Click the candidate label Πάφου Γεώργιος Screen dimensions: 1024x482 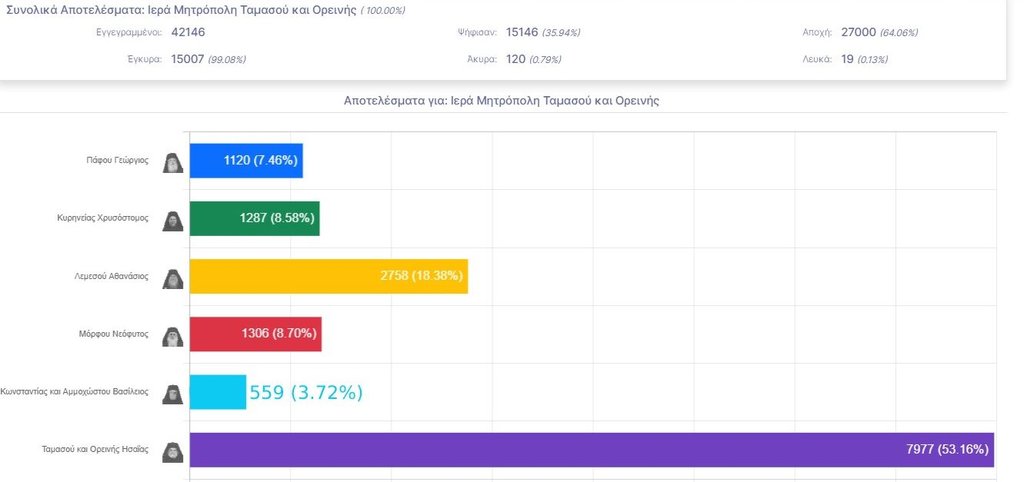(x=118, y=160)
